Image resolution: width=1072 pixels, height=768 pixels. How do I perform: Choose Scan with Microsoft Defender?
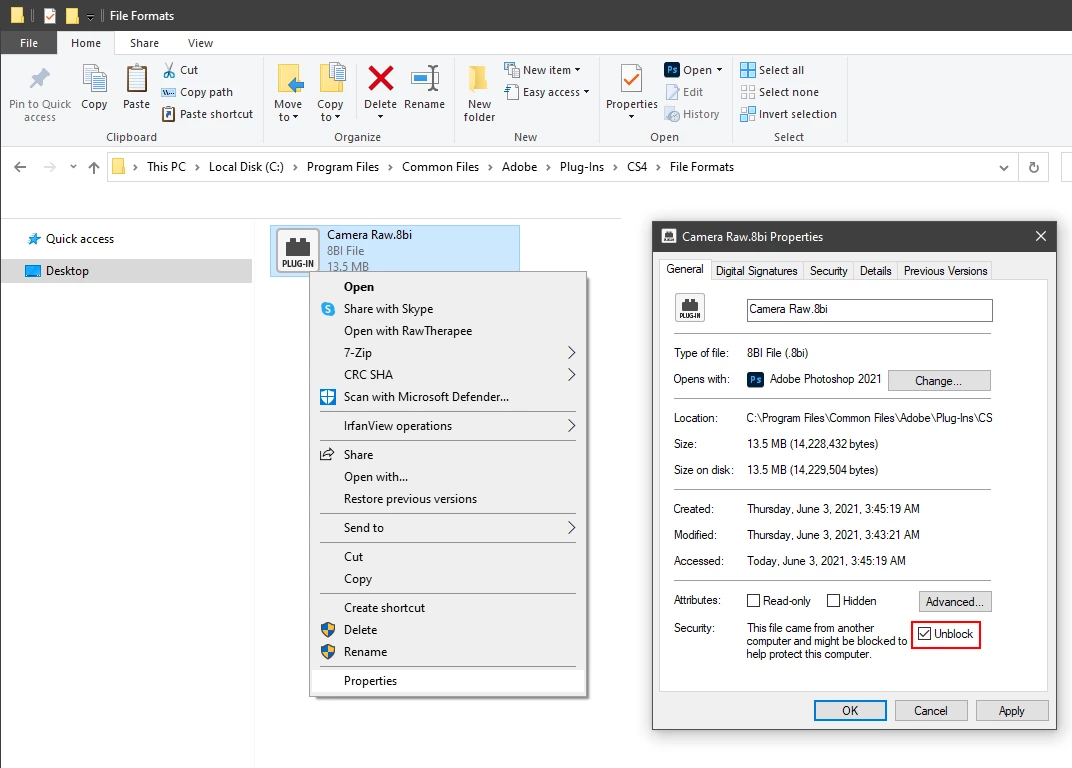tap(448, 397)
